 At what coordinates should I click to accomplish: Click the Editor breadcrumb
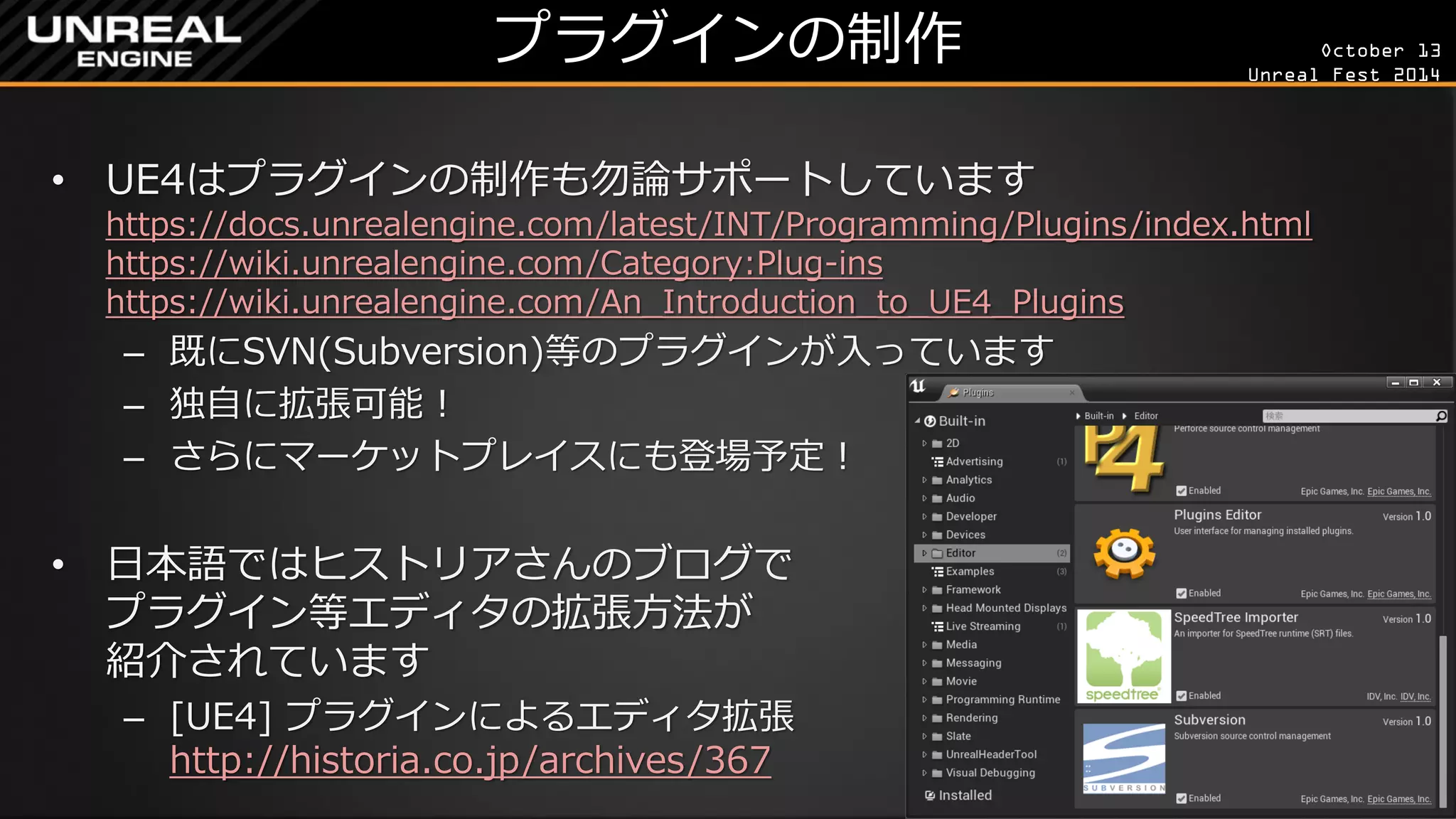point(1145,416)
